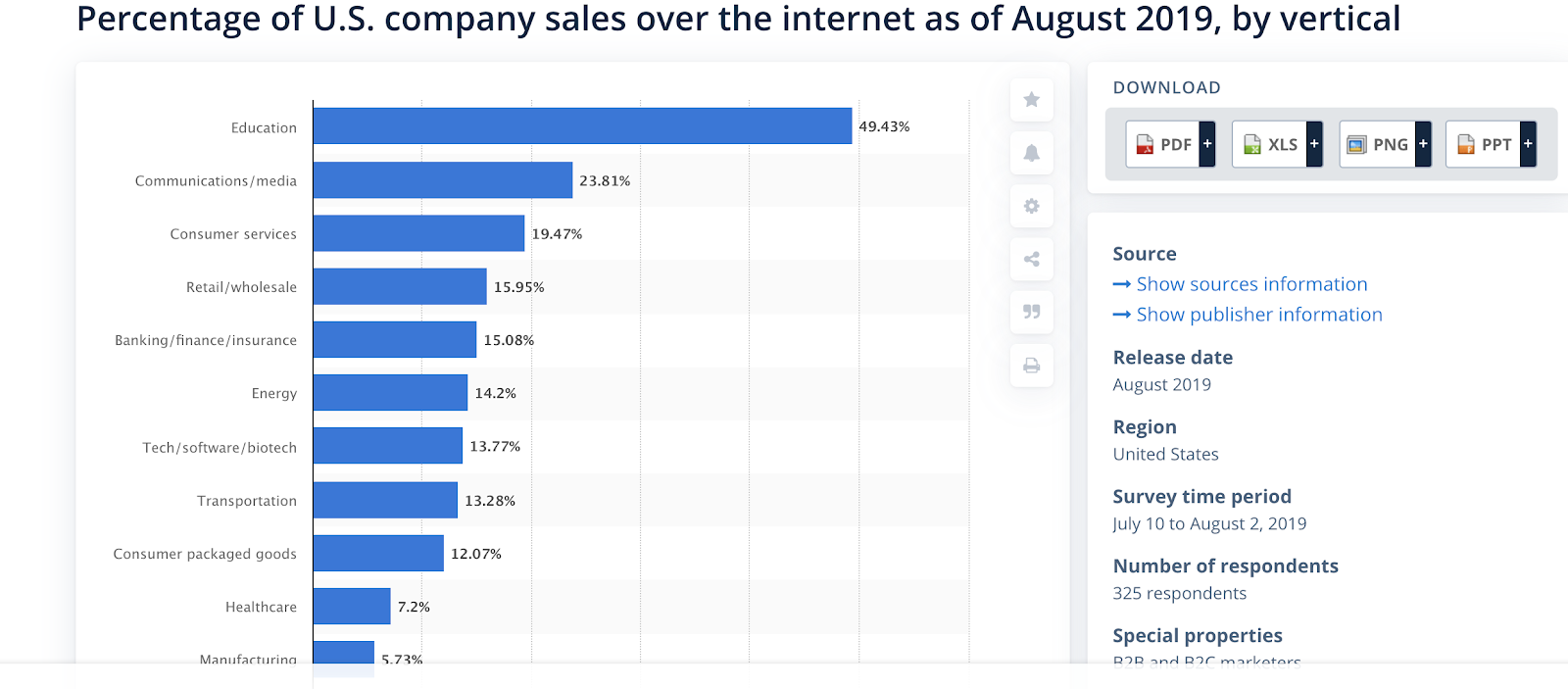Viewport: 1568px width, 689px height.
Task: Expand the plus next to PDF
Action: pos(1207,144)
